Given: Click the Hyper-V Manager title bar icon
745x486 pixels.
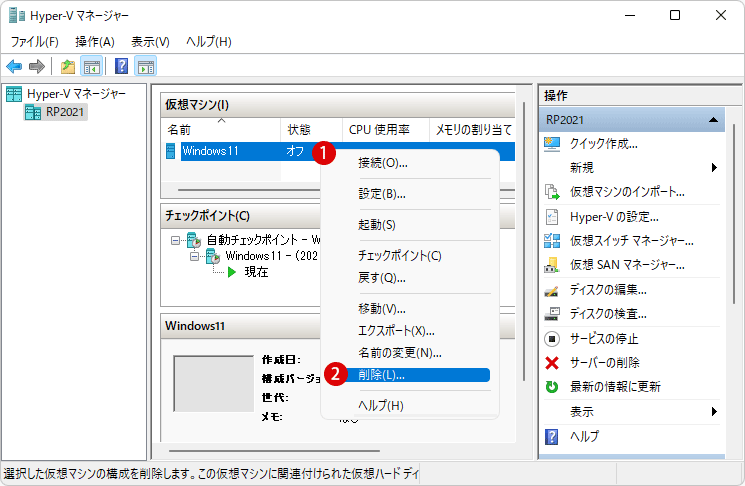Looking at the screenshot, I should tap(17, 15).
